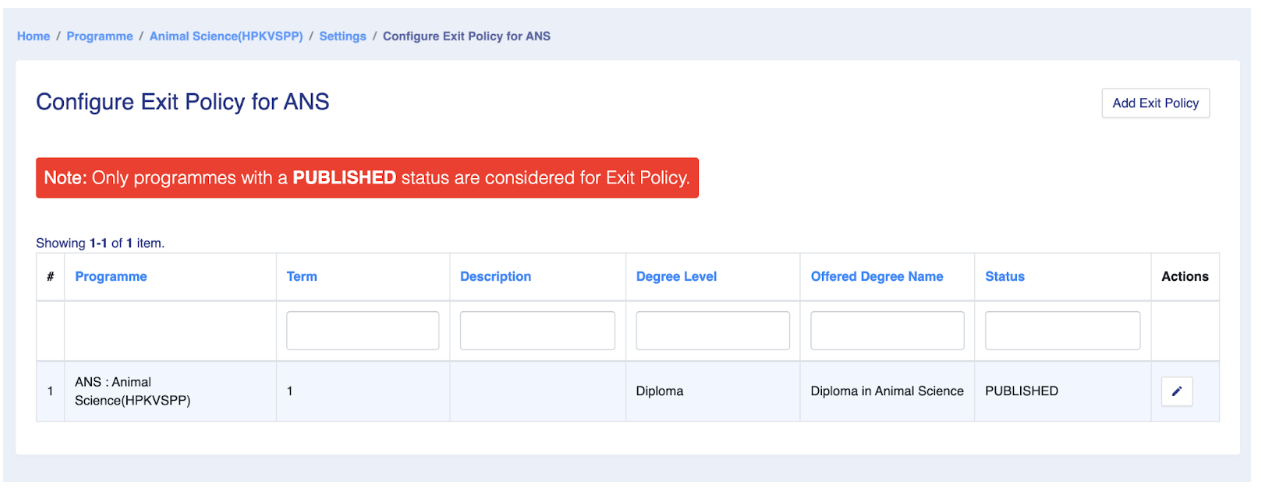Open the Settings breadcrumb link
Image resolution: width=1261 pixels, height=493 pixels.
[342, 36]
